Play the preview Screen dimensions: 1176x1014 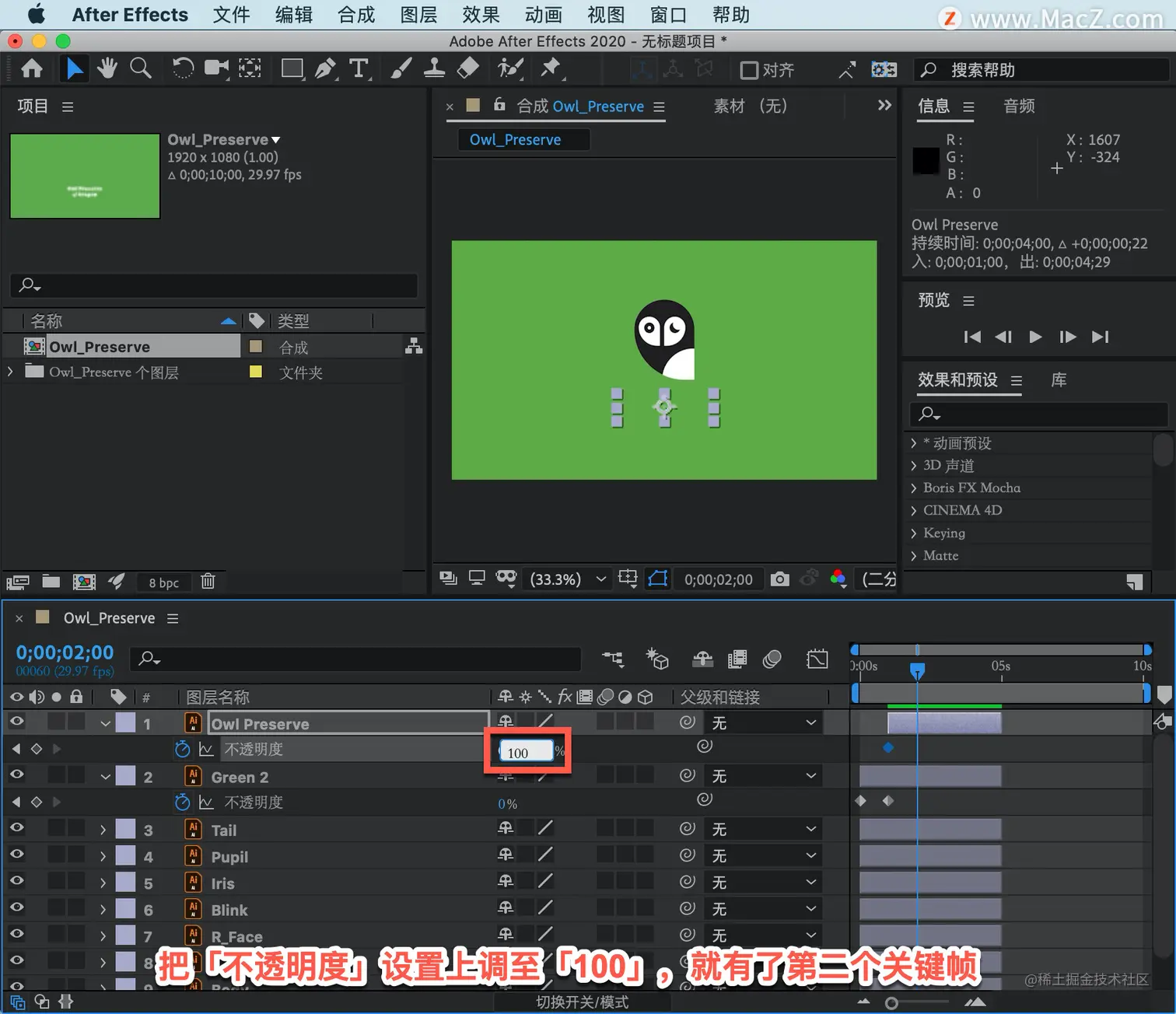(1035, 337)
